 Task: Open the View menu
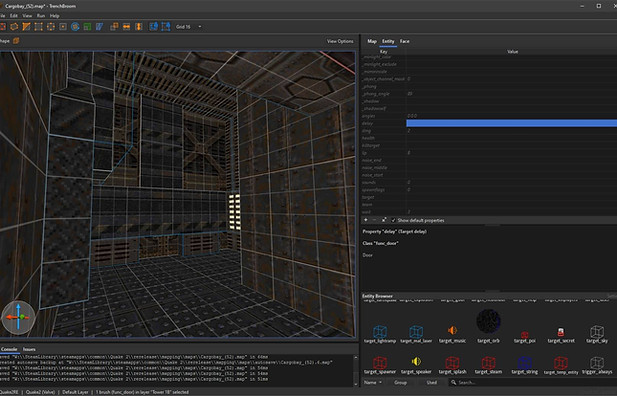(27, 16)
